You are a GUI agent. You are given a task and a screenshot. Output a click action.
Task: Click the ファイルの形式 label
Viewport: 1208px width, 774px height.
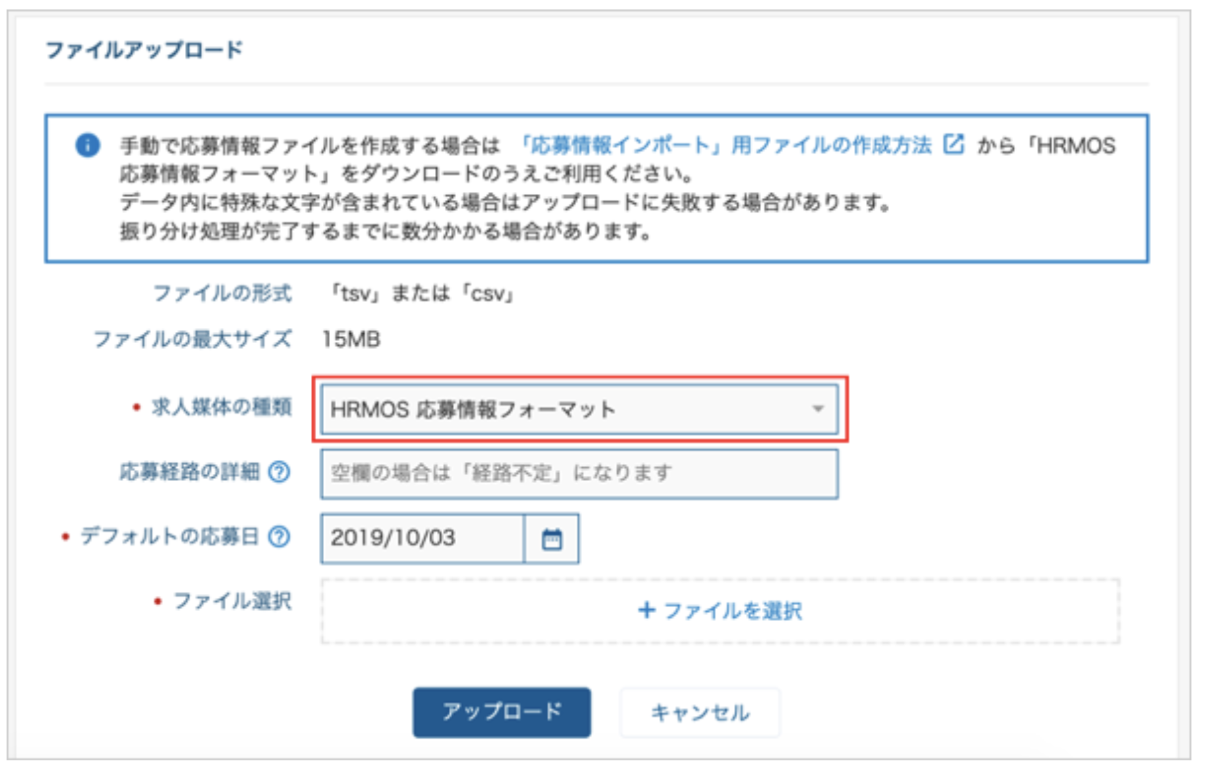[222, 294]
